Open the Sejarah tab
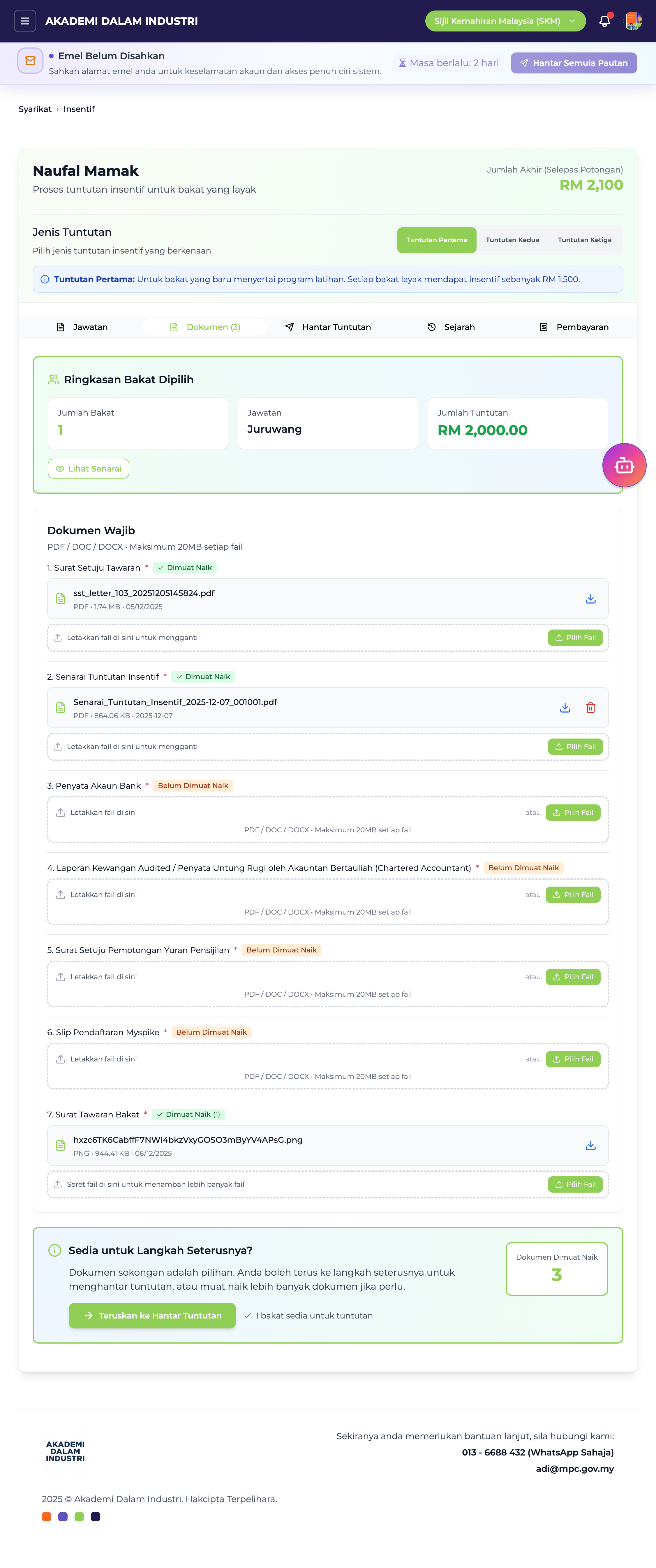Image resolution: width=656 pixels, height=1568 pixels. coord(451,327)
